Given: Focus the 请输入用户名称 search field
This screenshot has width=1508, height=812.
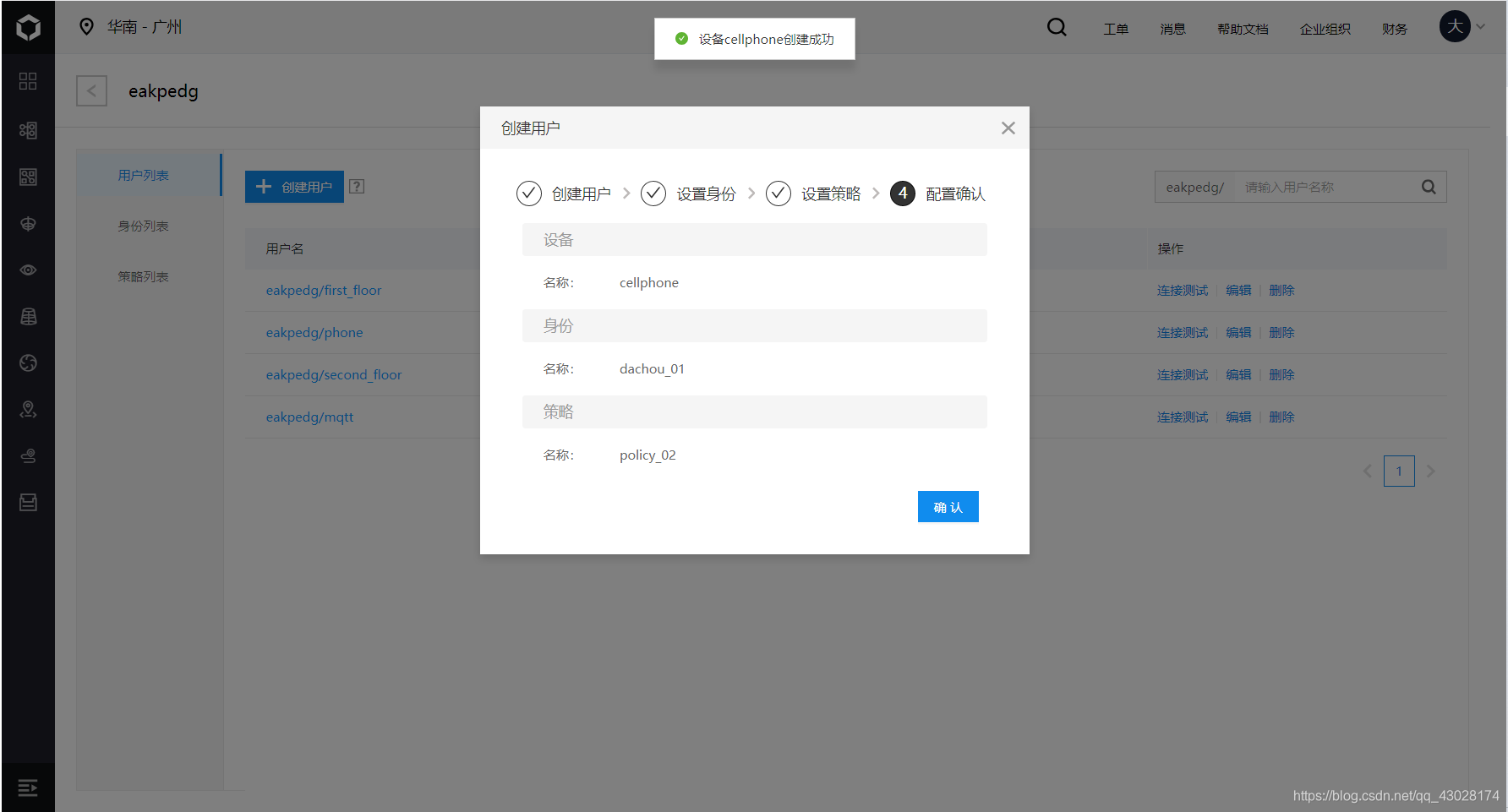Looking at the screenshot, I should pyautogui.click(x=1323, y=187).
